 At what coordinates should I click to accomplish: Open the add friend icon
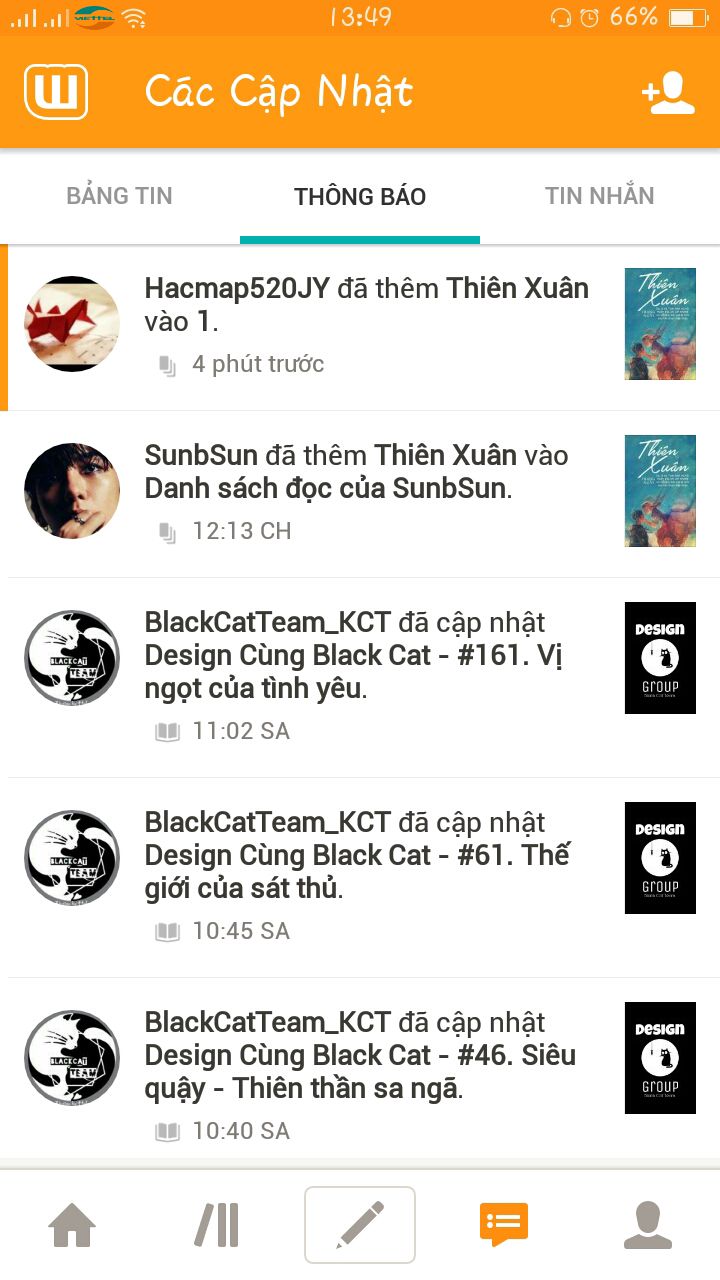(668, 93)
